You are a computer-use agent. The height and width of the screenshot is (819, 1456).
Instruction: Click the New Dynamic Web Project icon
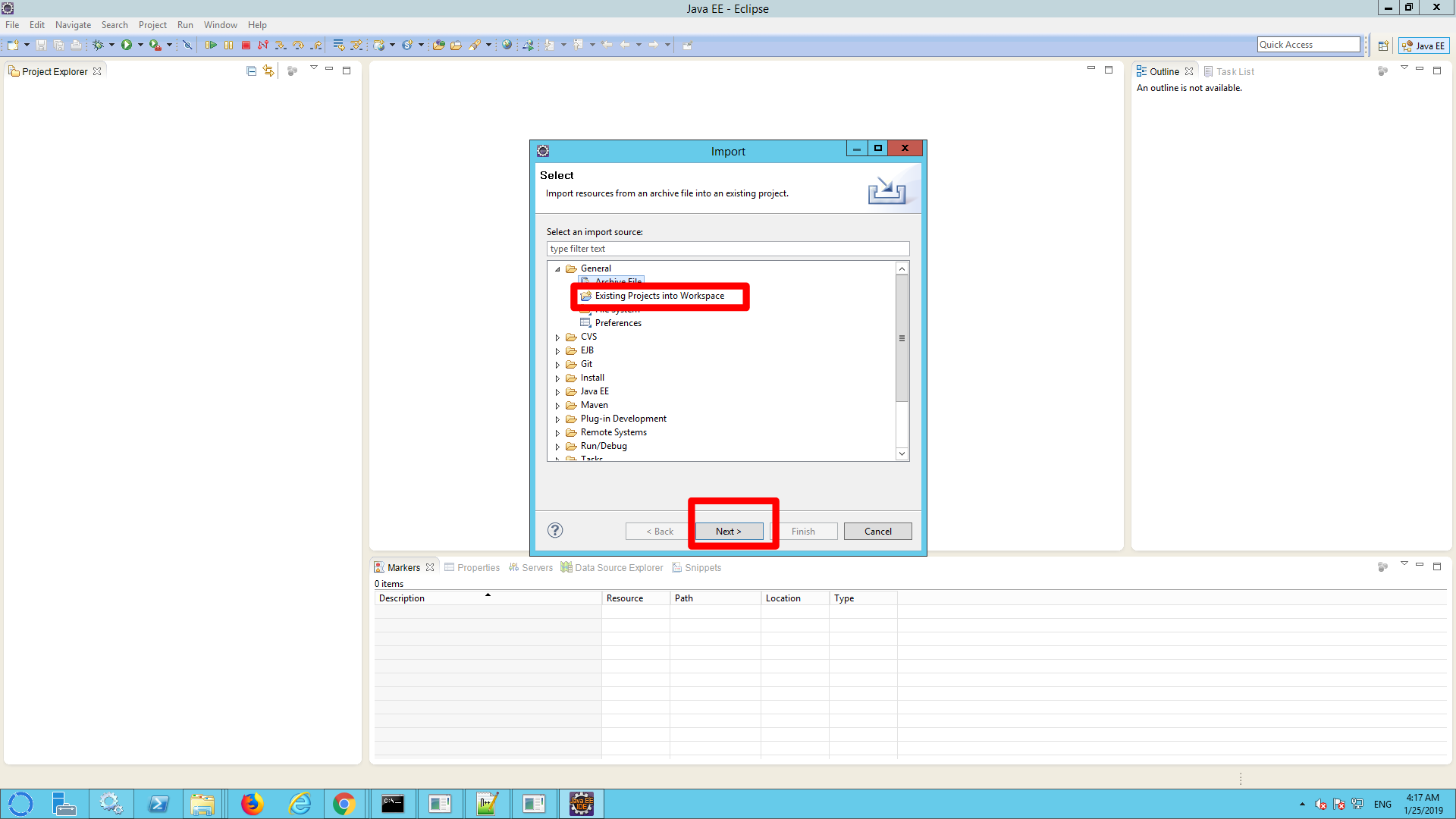(379, 45)
